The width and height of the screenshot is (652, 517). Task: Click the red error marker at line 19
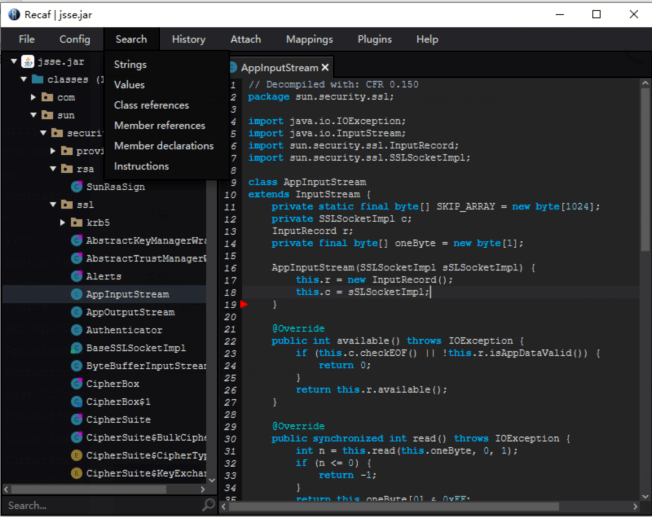[x=244, y=304]
